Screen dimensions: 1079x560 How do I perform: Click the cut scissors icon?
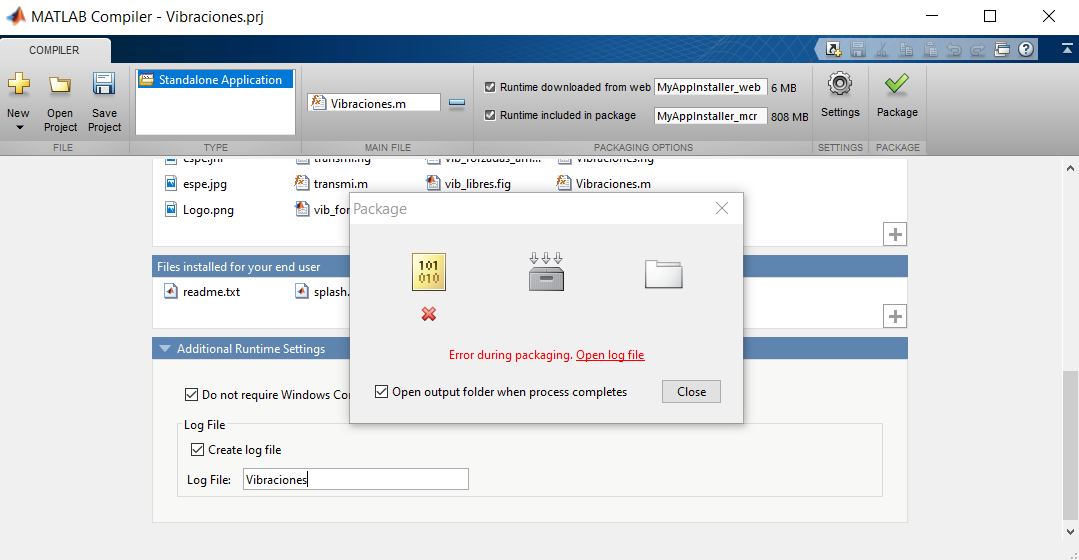pyautogui.click(x=882, y=50)
